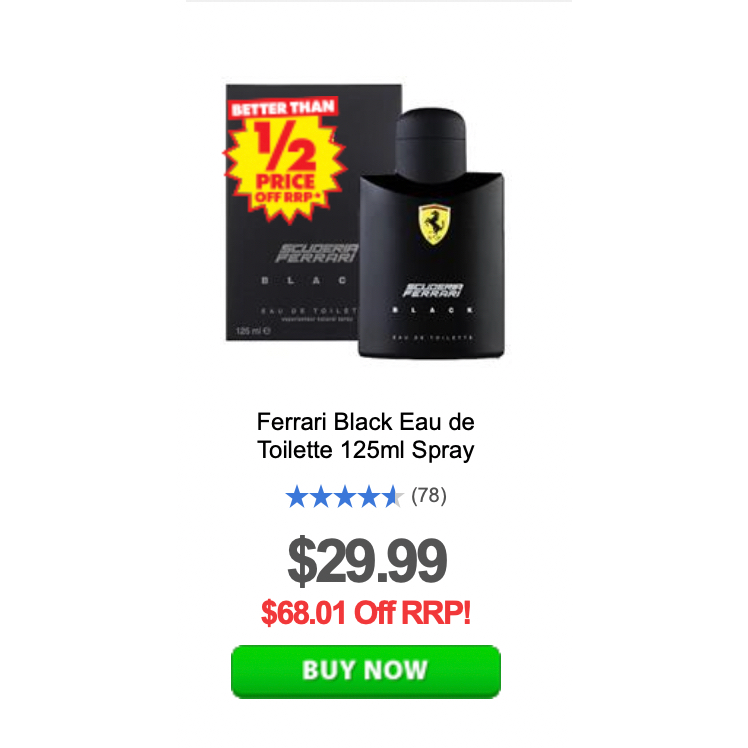Click the 125 ml label on the box
The image size is (748, 748).
[x=253, y=331]
